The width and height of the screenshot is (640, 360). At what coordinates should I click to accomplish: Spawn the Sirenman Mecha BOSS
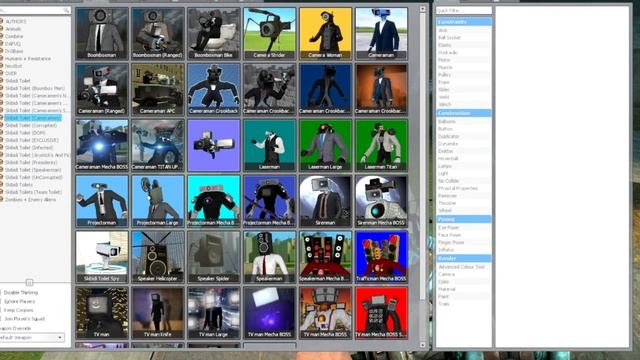[x=381, y=201]
